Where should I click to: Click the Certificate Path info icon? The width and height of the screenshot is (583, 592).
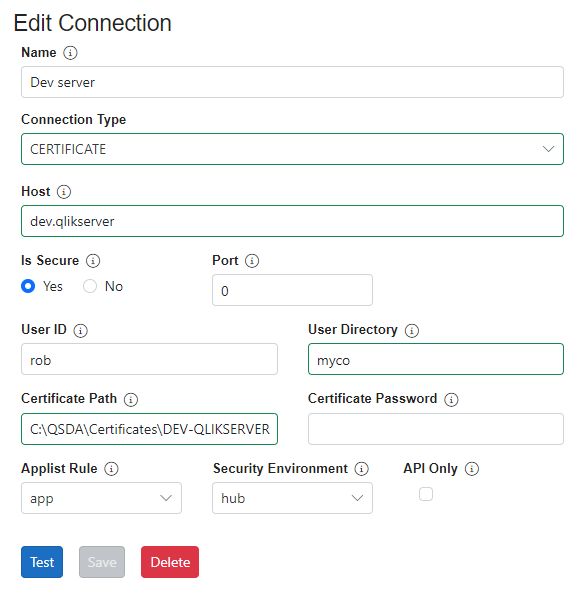tap(131, 399)
